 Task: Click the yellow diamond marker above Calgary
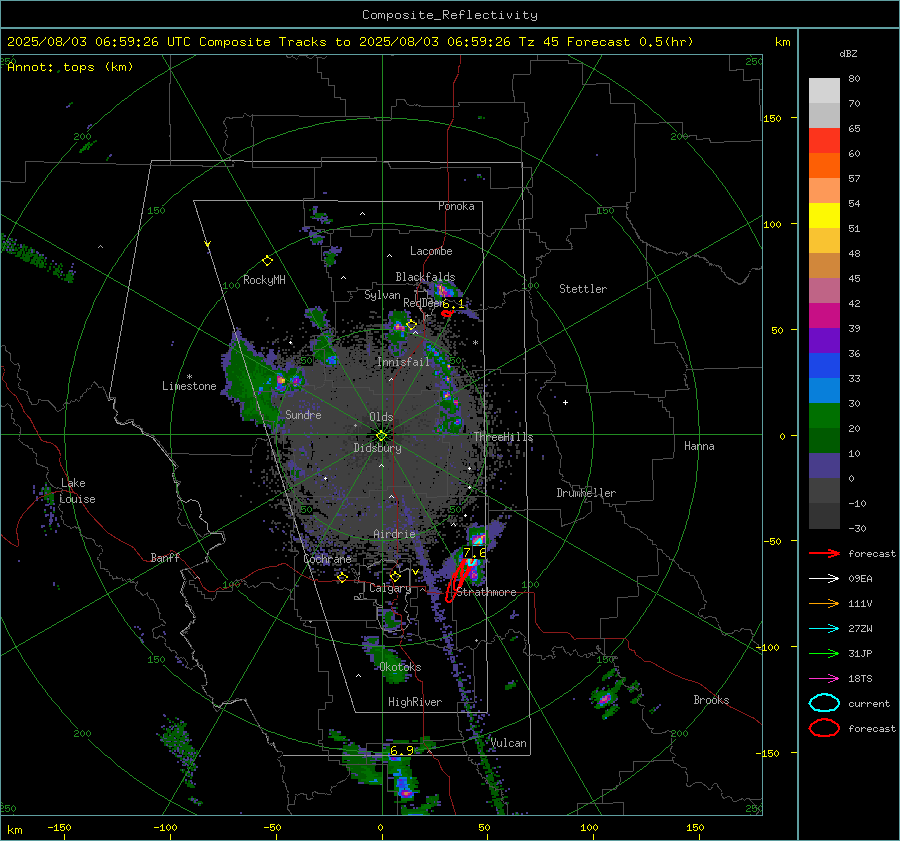[395, 576]
